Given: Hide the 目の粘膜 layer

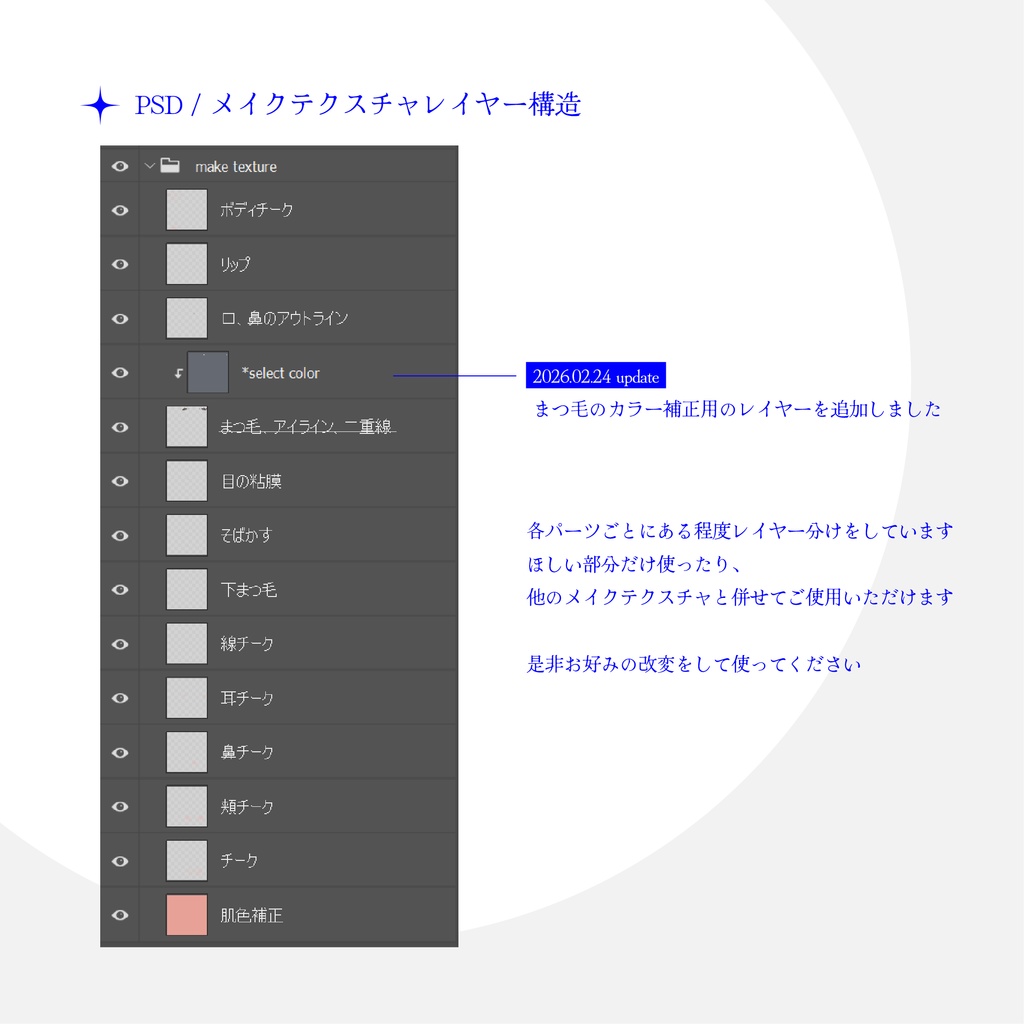Looking at the screenshot, I should (x=120, y=481).
